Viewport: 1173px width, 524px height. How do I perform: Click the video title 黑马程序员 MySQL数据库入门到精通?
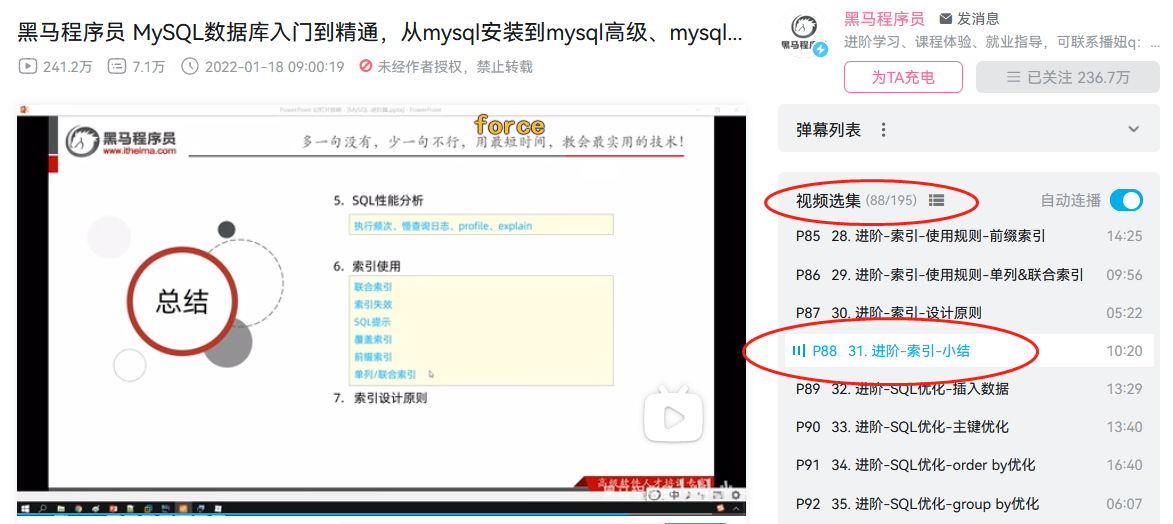click(x=380, y=32)
